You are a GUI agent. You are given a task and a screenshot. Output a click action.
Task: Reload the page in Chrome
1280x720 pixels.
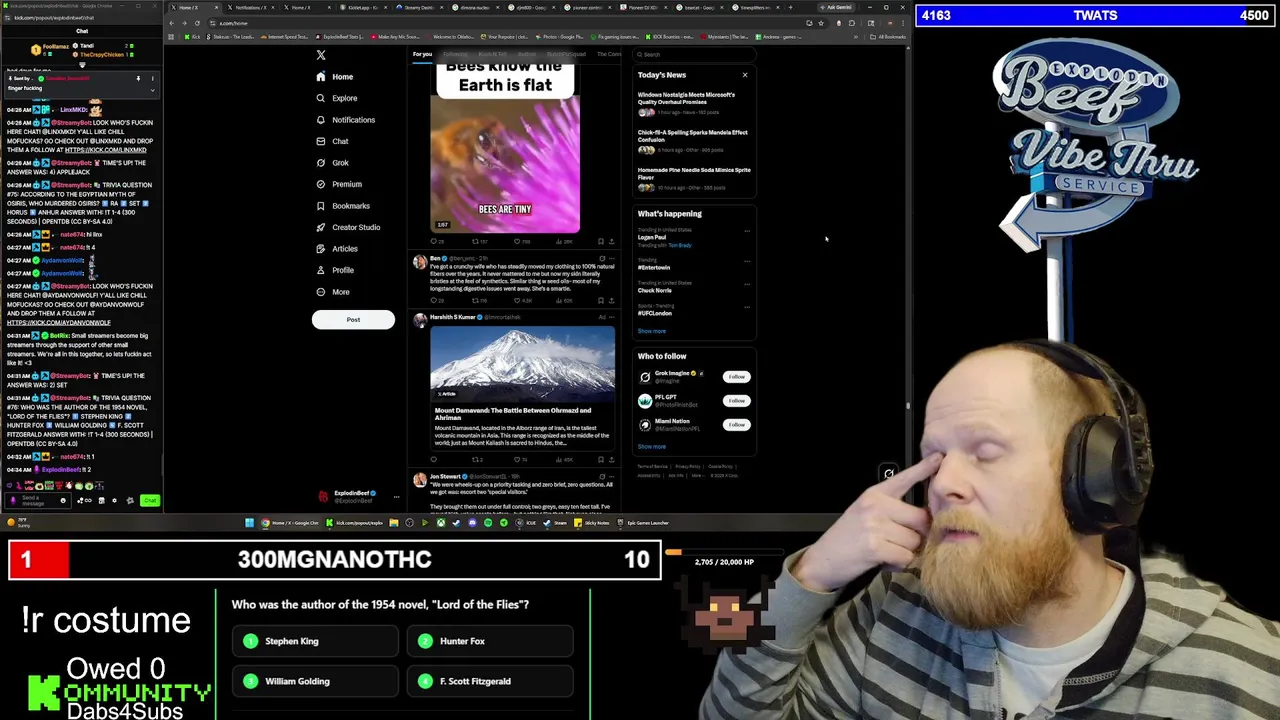[196, 23]
